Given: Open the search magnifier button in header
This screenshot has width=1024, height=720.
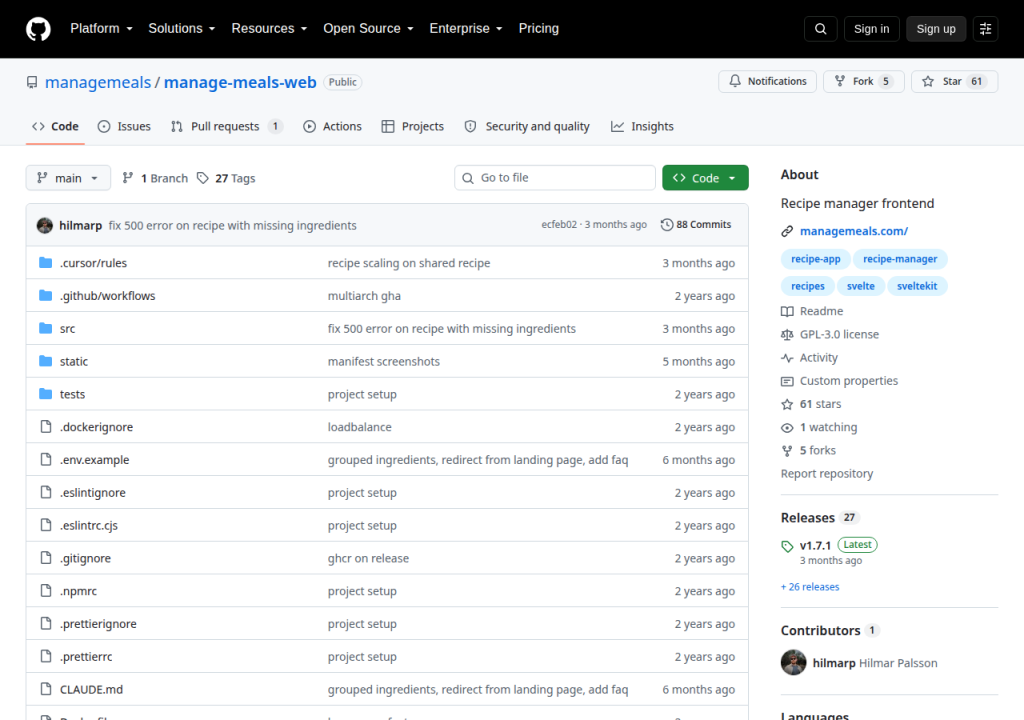Looking at the screenshot, I should pos(820,29).
